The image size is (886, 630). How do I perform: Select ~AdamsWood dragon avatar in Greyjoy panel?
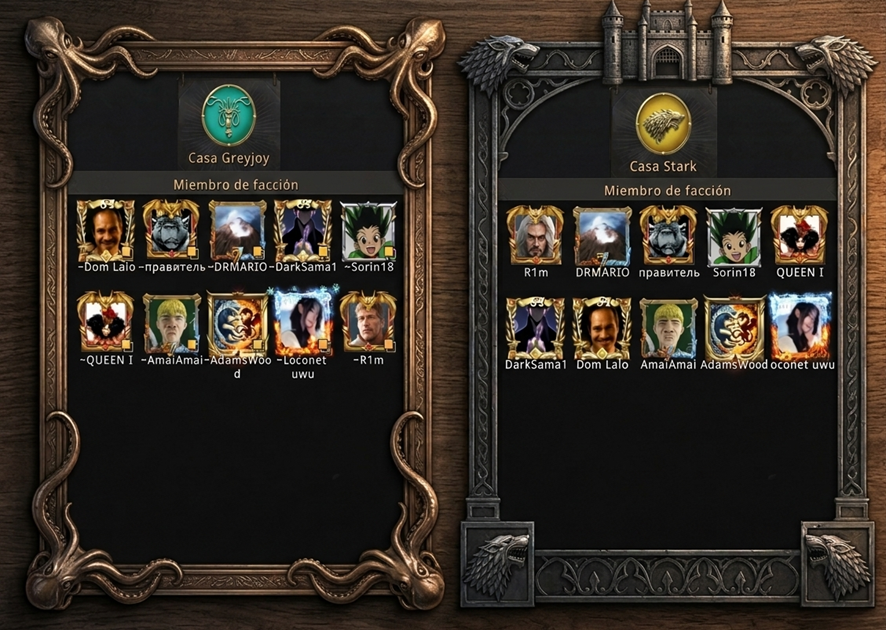point(237,323)
